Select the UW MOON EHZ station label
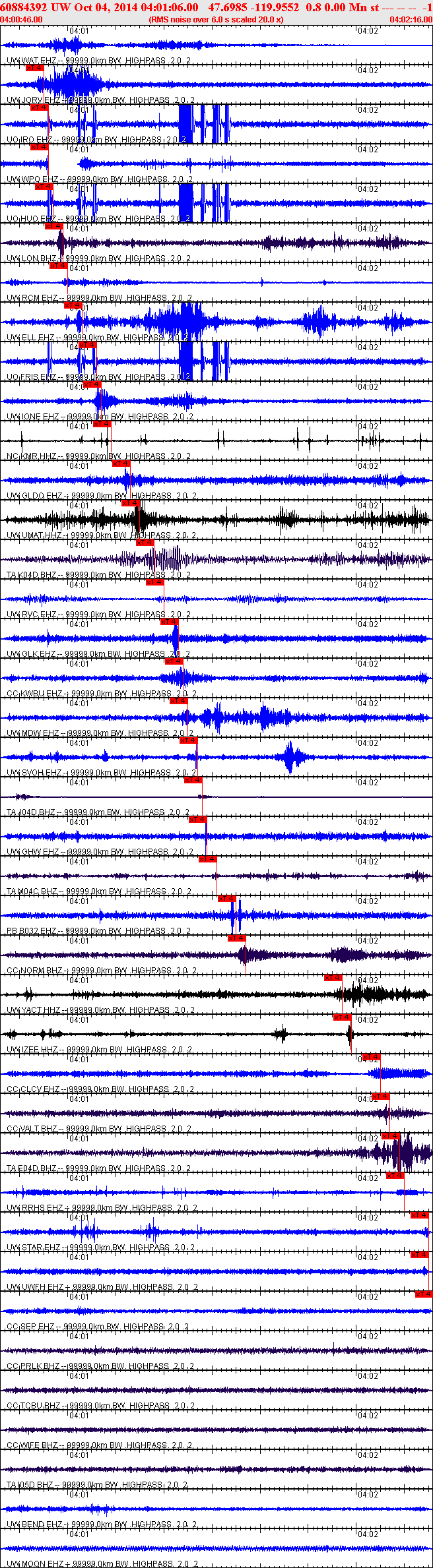 pos(102,1563)
